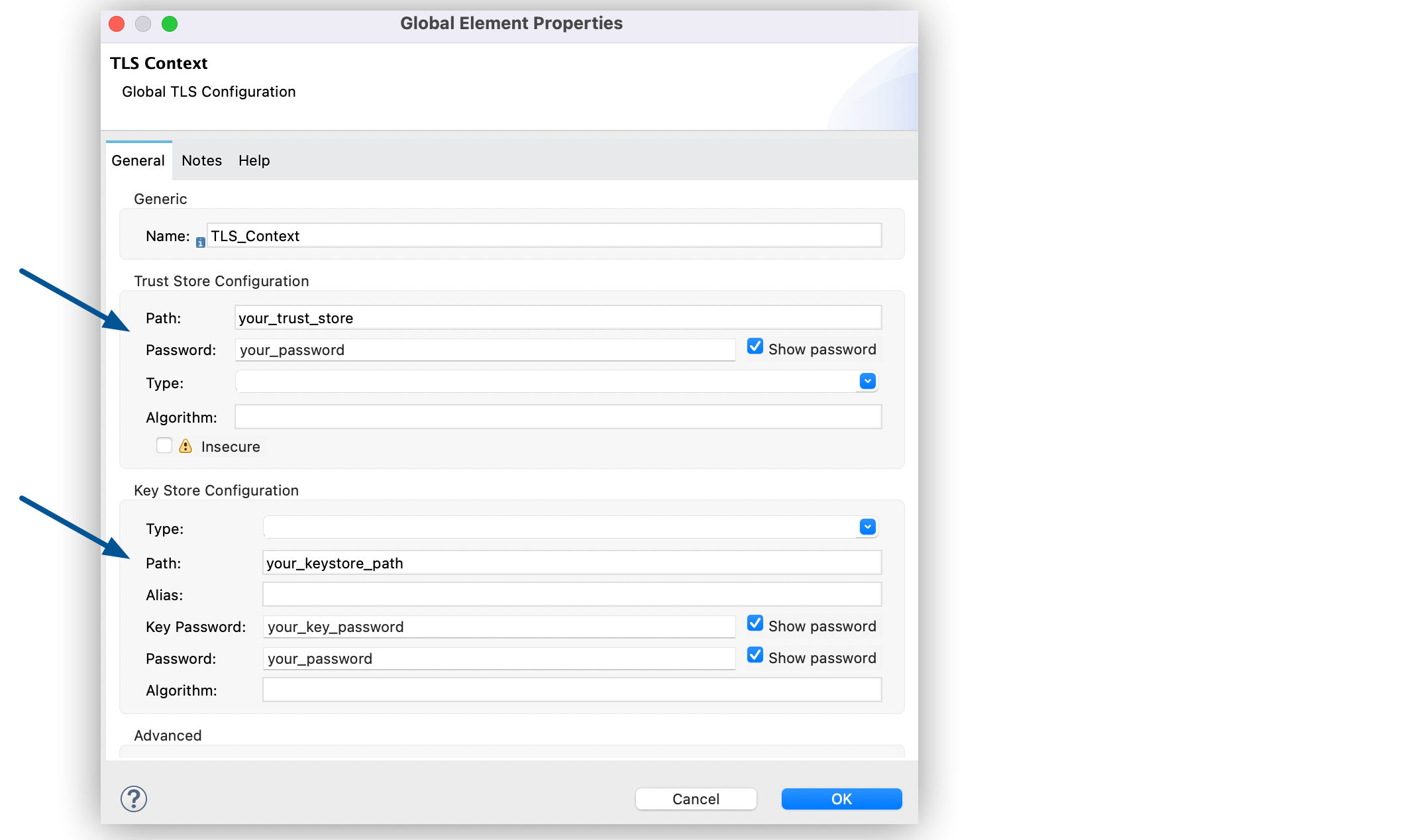Open the Trust Store Type dropdown

[x=867, y=381]
